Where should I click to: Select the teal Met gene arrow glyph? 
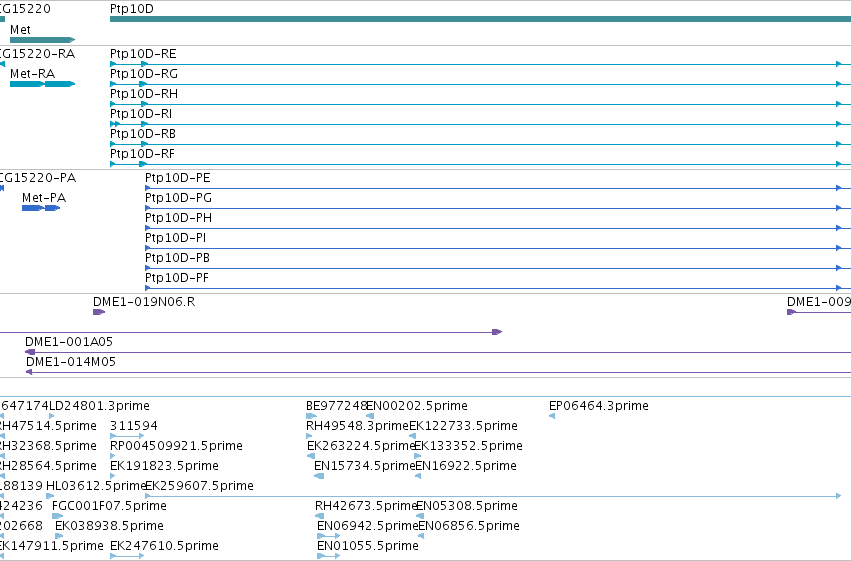tap(42, 40)
